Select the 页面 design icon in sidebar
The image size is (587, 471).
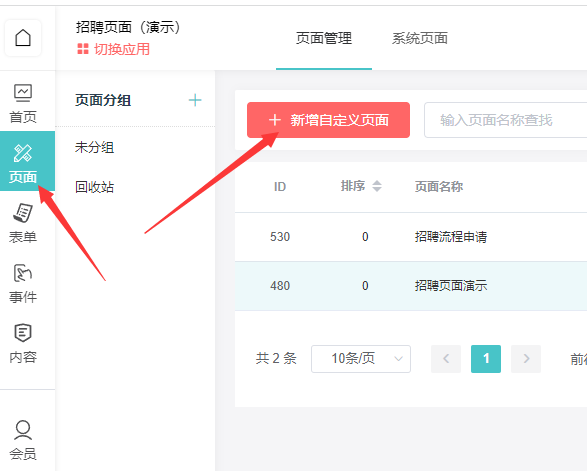tap(23, 161)
